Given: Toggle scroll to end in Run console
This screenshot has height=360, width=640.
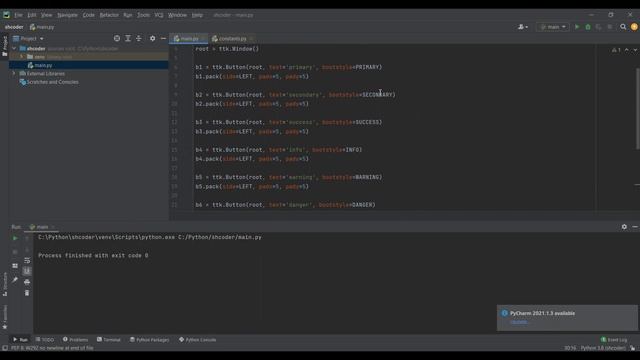Looking at the screenshot, I should pyautogui.click(x=27, y=271).
